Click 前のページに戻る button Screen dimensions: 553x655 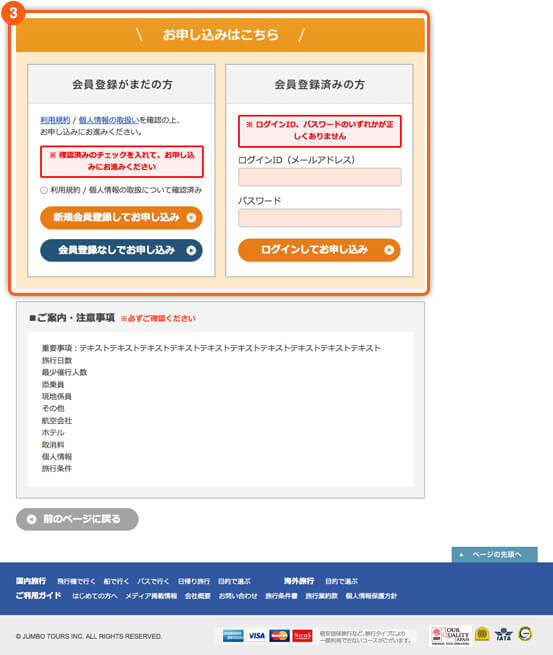[77, 519]
